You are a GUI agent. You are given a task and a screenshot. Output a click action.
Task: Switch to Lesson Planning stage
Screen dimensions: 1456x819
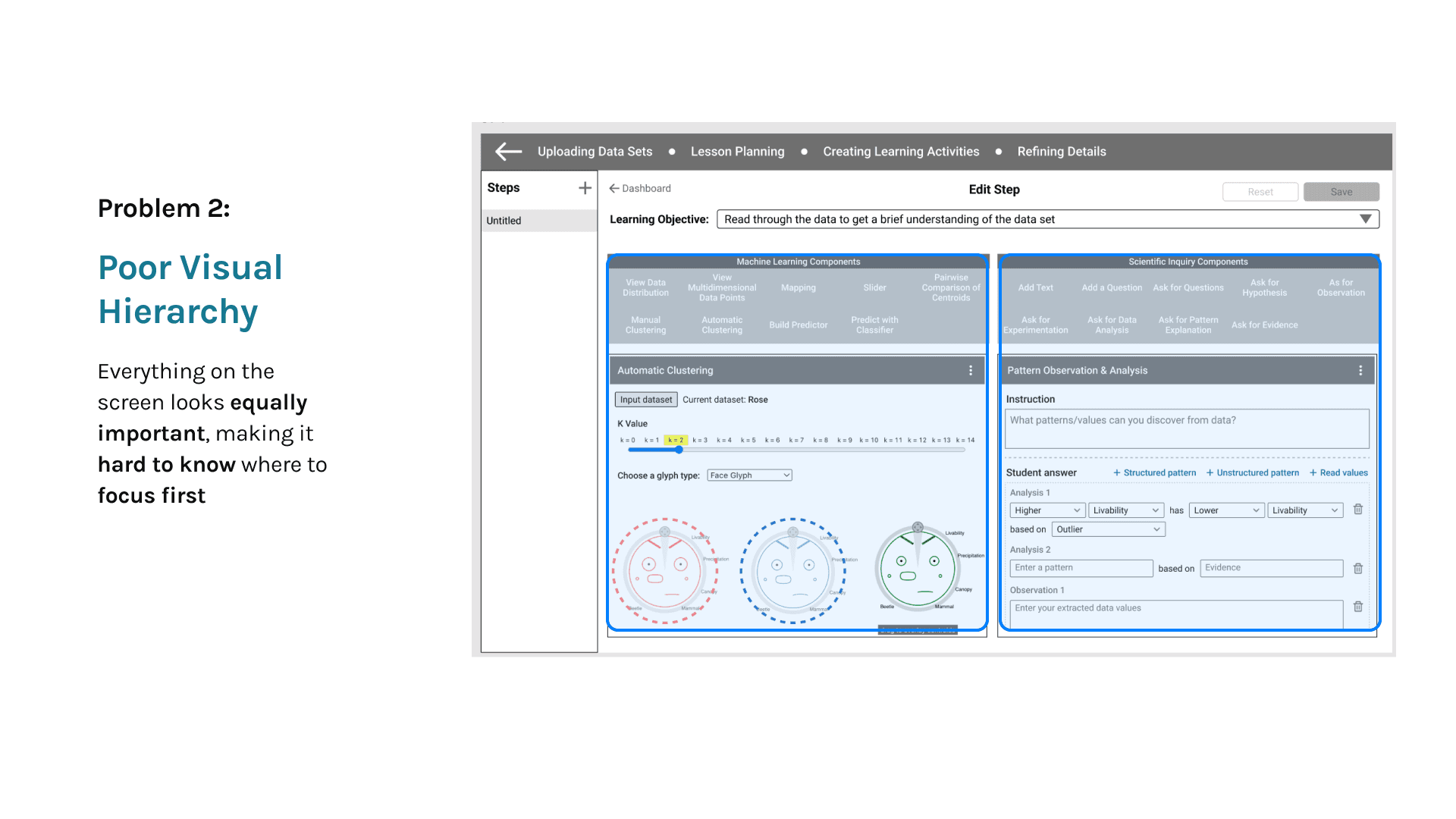tap(737, 152)
